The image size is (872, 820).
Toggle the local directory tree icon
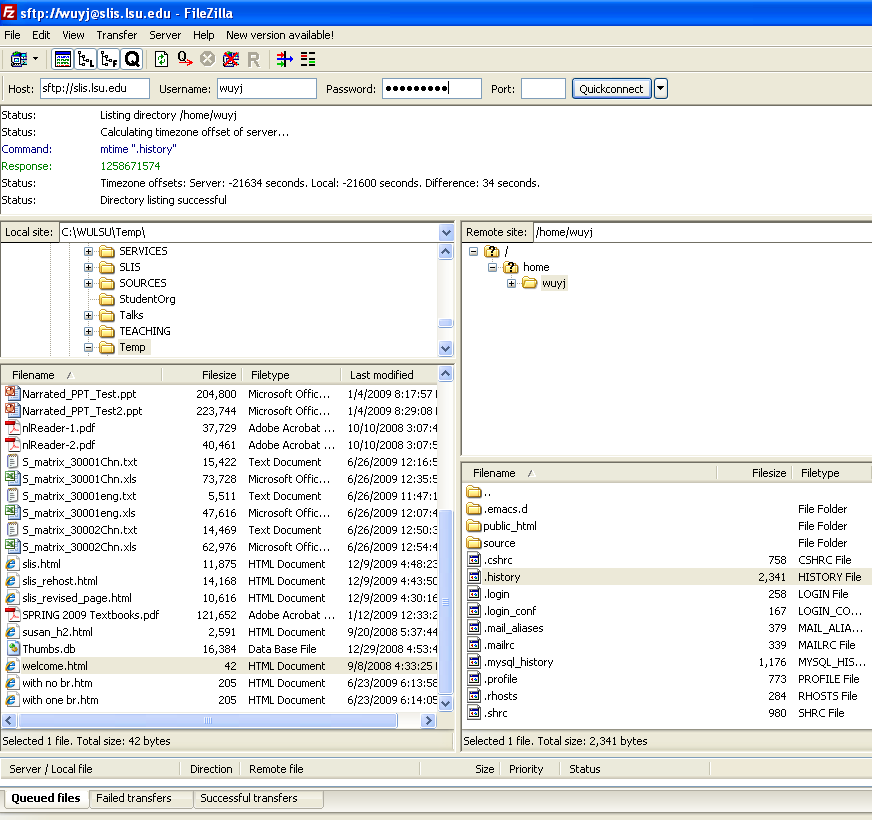pyautogui.click(x=86, y=59)
